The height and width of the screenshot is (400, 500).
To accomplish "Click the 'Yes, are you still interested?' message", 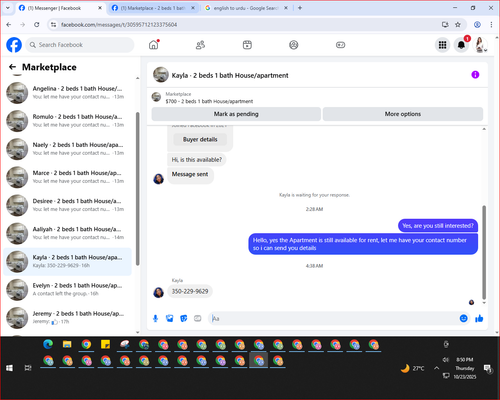I will (438, 226).
